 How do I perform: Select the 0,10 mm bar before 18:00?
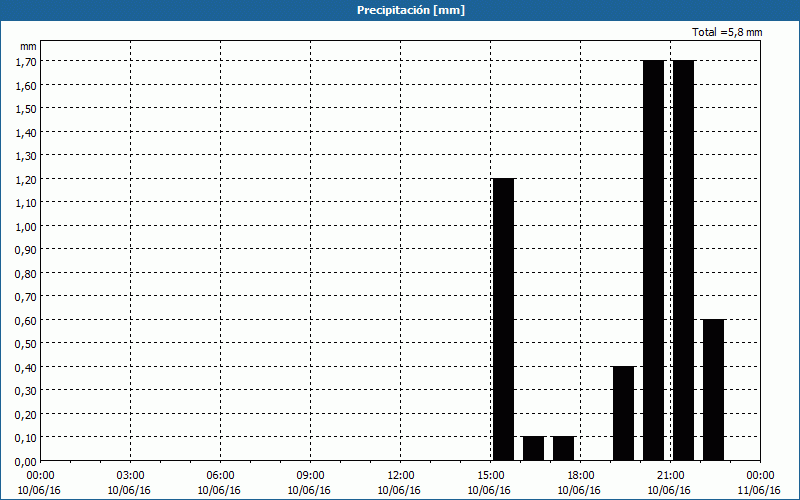(564, 448)
